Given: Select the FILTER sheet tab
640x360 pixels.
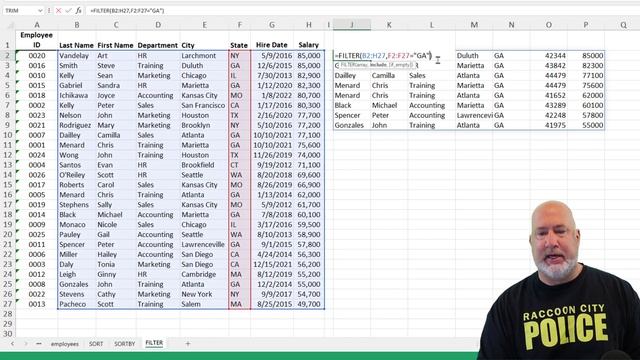Looking at the screenshot, I should (x=154, y=343).
